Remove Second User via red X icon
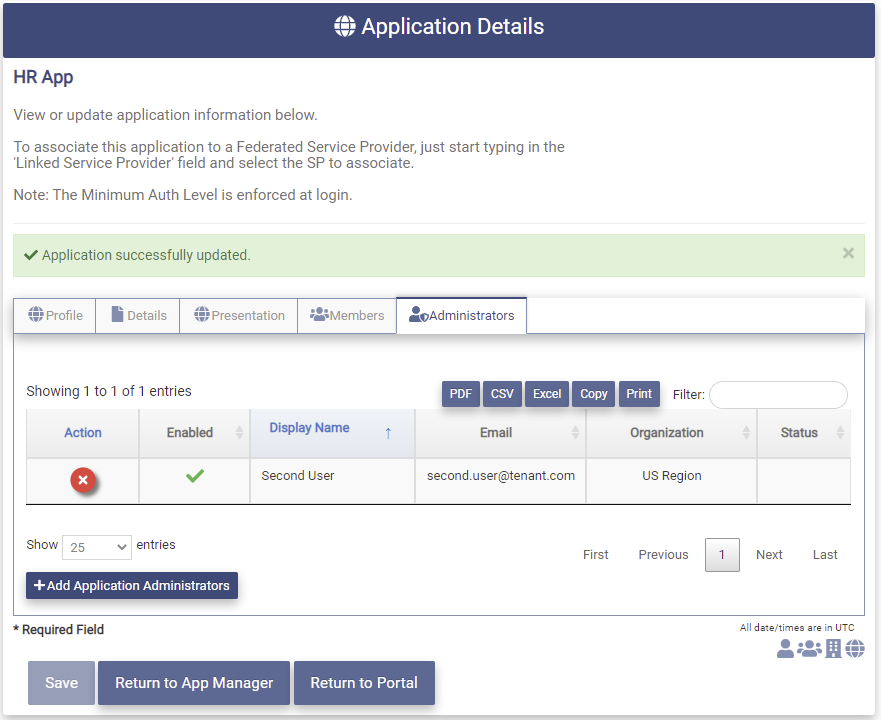 point(83,480)
